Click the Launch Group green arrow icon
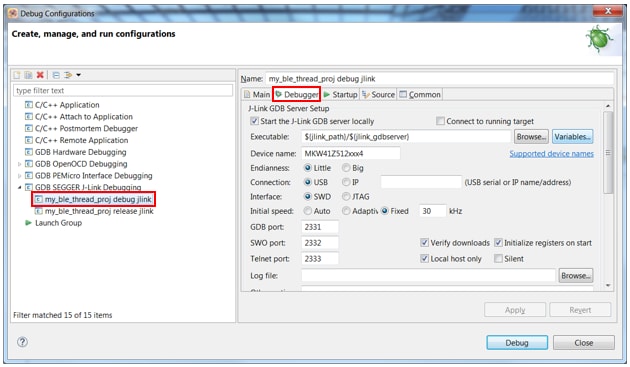630x367 pixels. (x=28, y=223)
